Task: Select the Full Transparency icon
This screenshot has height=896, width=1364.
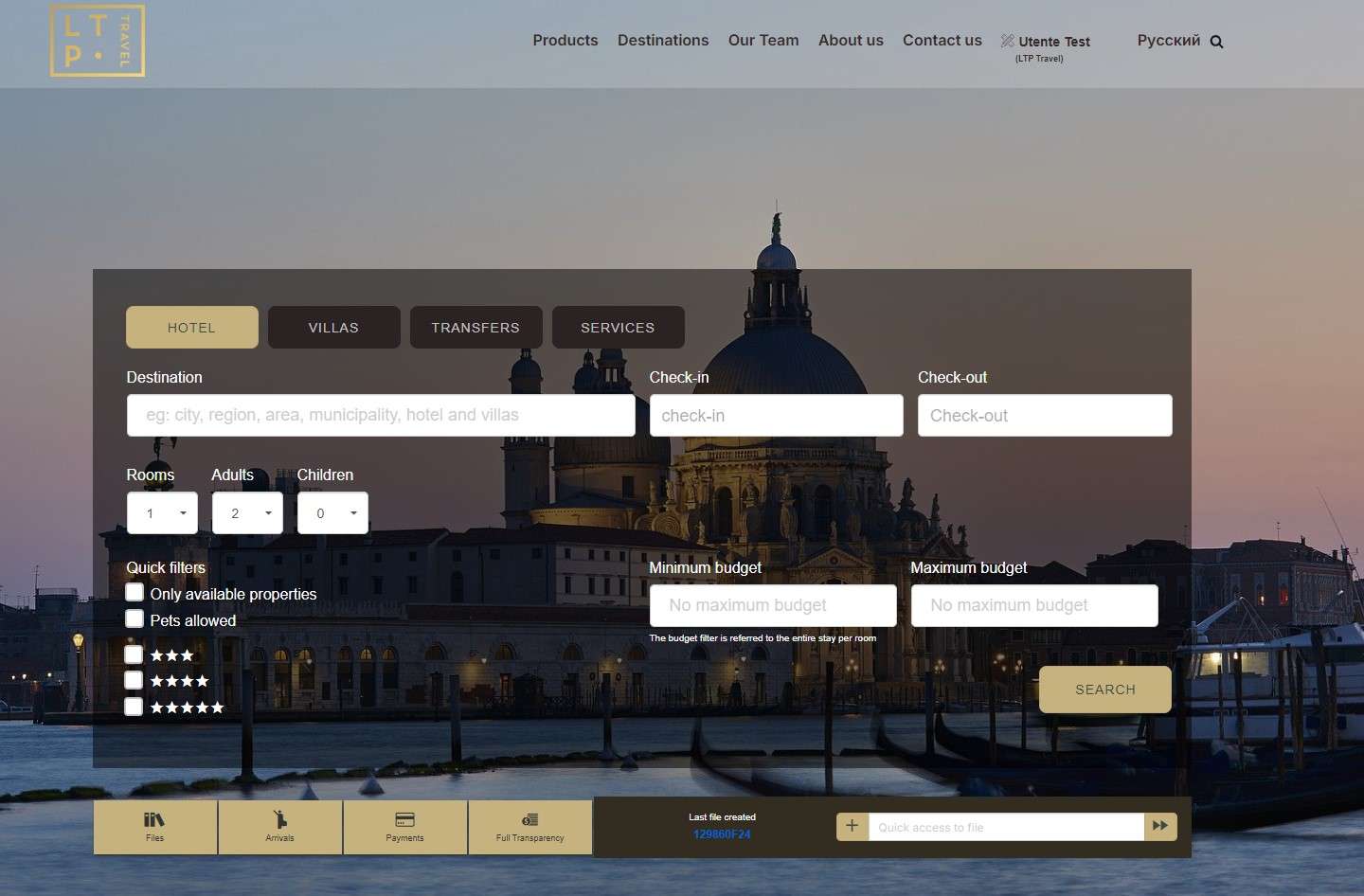Action: [529, 820]
